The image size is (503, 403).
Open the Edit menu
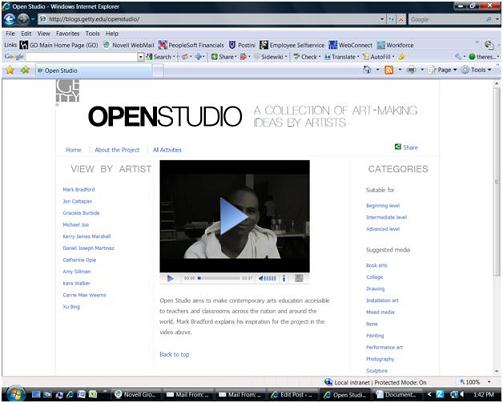26,33
